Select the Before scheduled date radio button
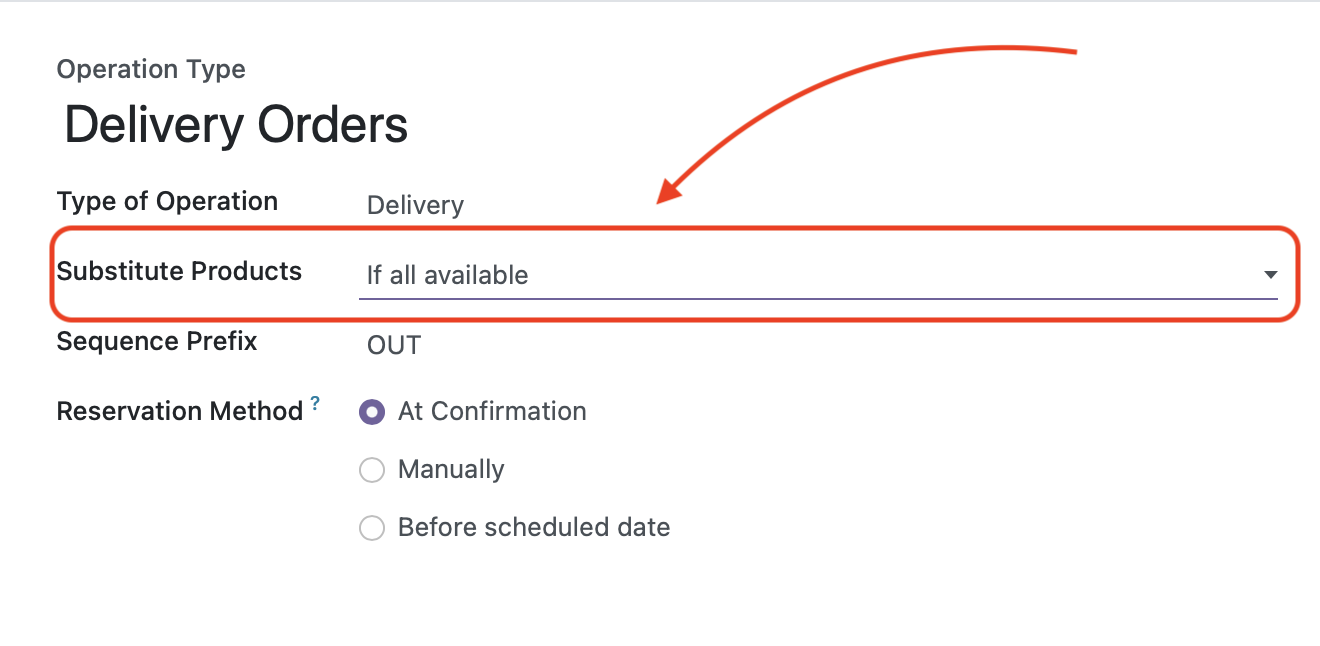This screenshot has width=1320, height=646. pyautogui.click(x=372, y=528)
